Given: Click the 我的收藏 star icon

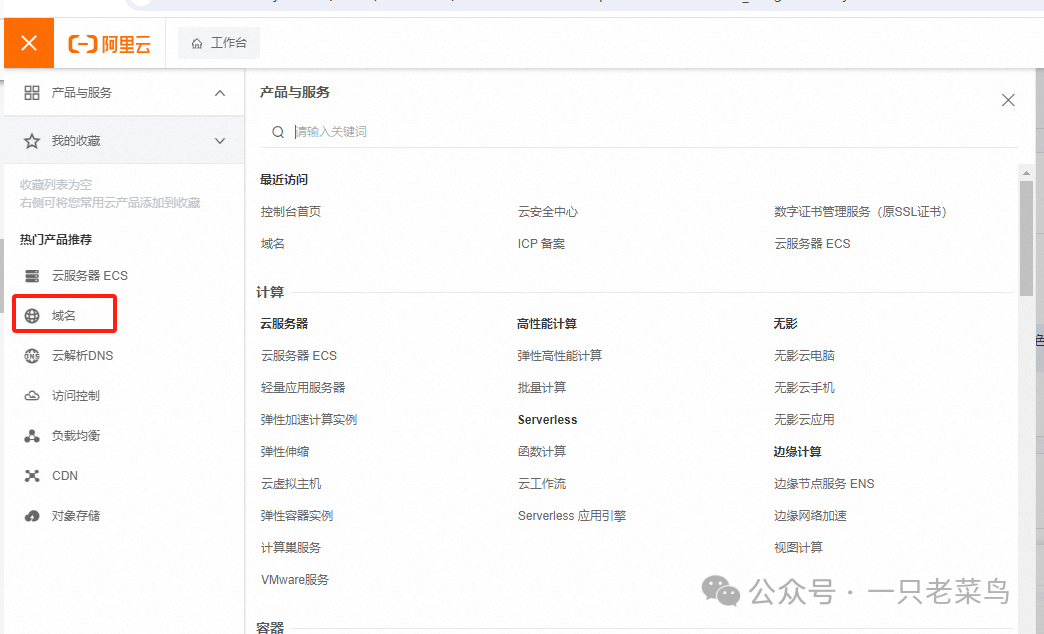Looking at the screenshot, I should tap(31, 141).
